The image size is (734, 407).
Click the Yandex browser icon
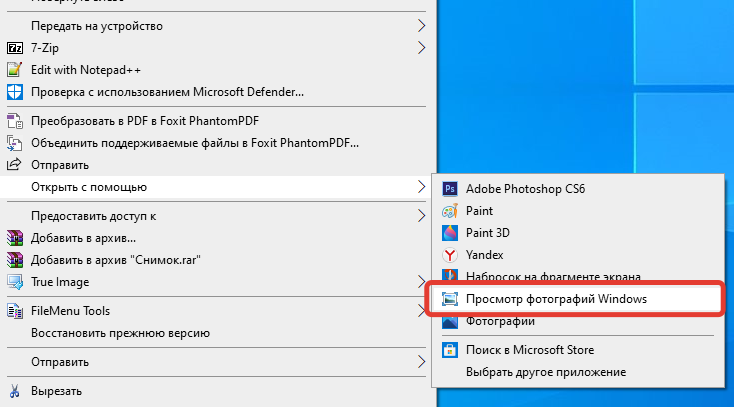pyautogui.click(x=450, y=255)
